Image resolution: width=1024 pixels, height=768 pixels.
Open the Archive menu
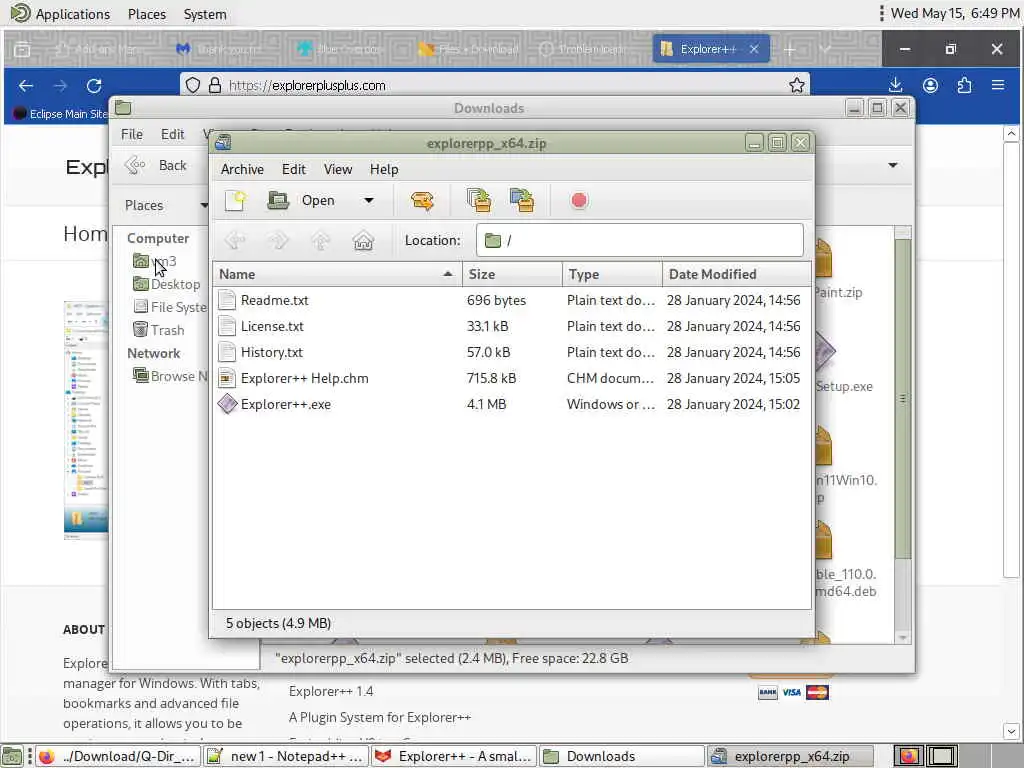tap(242, 169)
